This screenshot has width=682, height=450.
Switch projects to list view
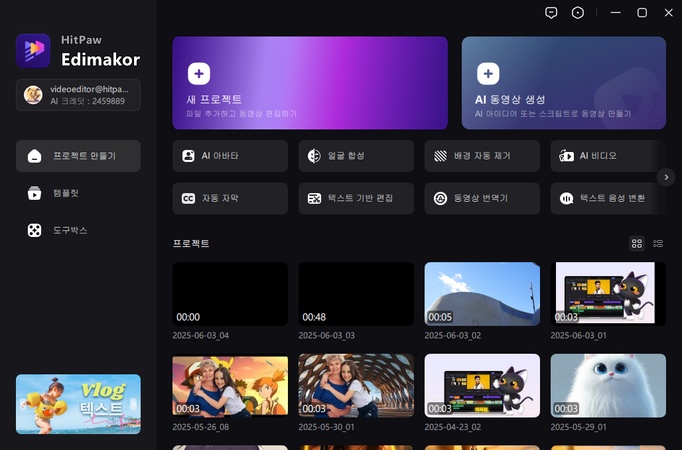(x=658, y=243)
